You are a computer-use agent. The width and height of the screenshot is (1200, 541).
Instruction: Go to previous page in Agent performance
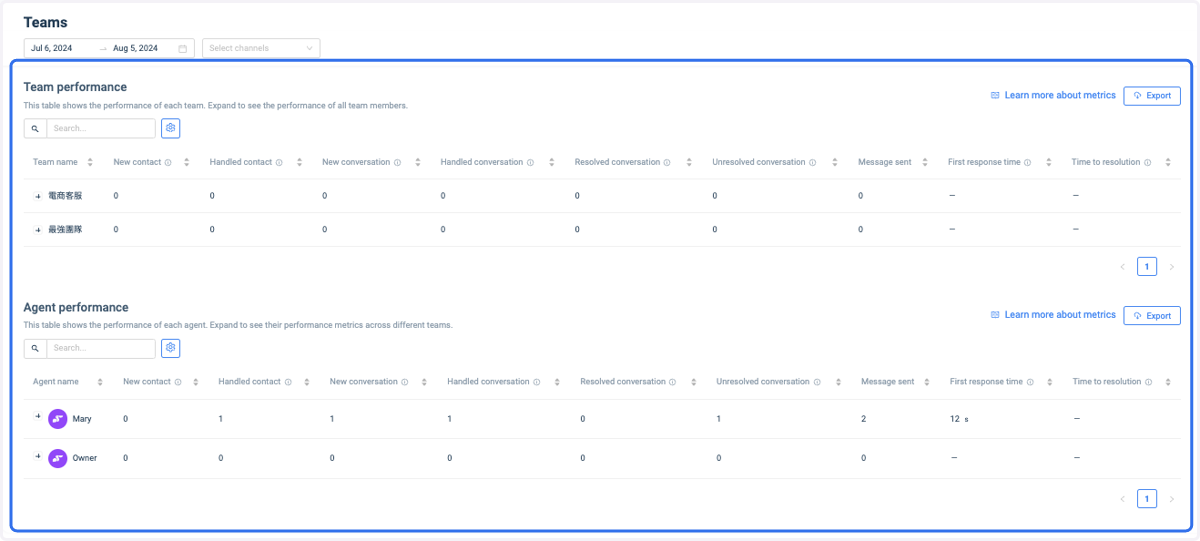pos(1122,498)
